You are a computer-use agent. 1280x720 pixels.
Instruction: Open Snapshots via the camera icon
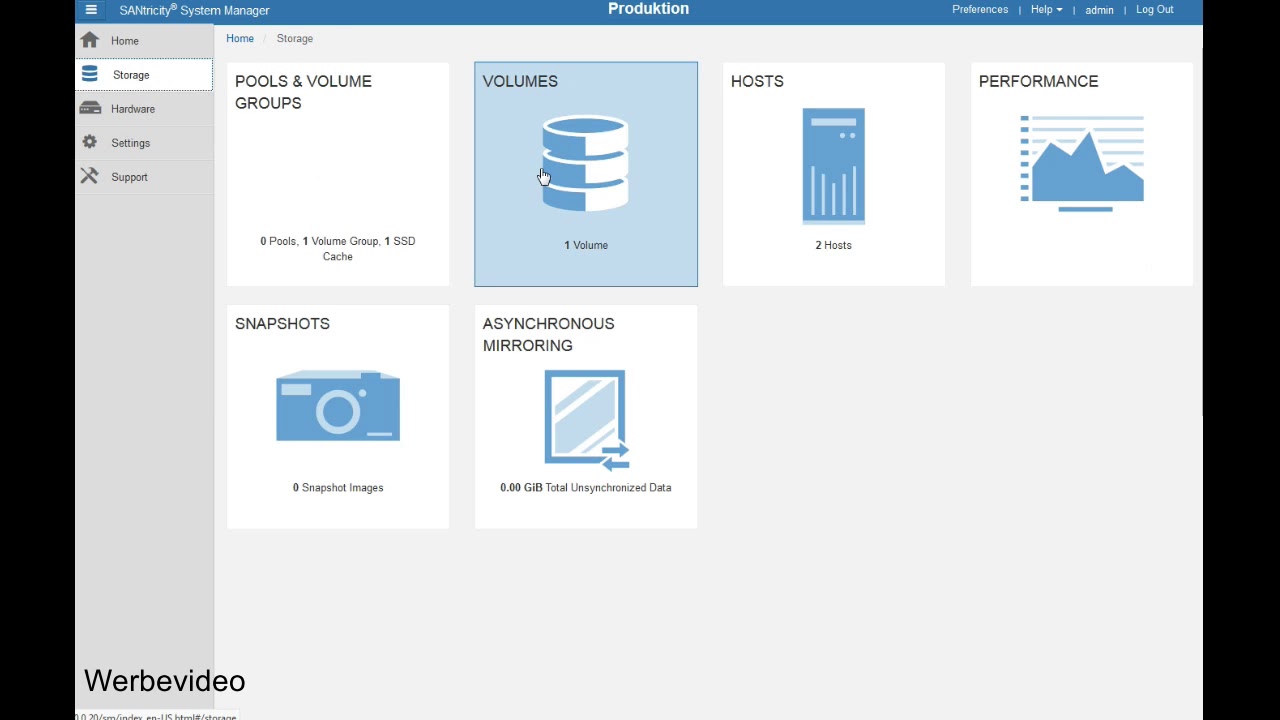click(x=338, y=406)
